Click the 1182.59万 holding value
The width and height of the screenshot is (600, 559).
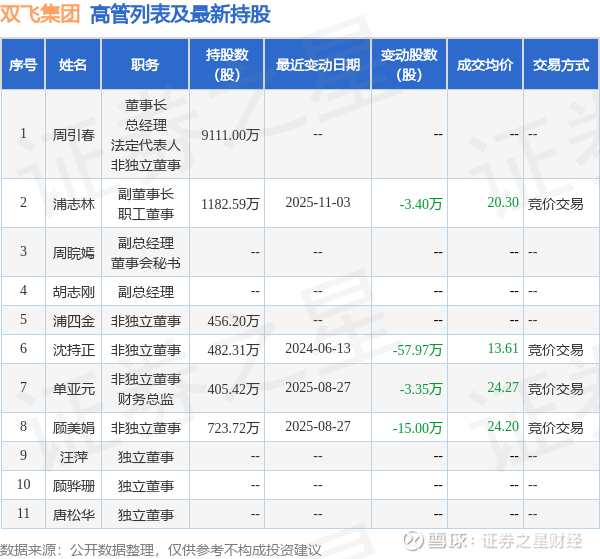pyautogui.click(x=230, y=204)
